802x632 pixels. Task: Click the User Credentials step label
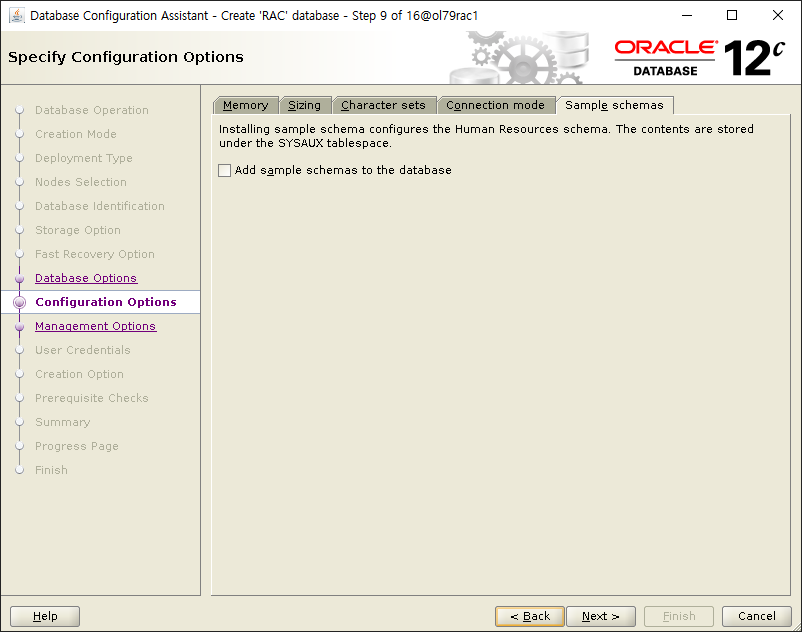(83, 350)
